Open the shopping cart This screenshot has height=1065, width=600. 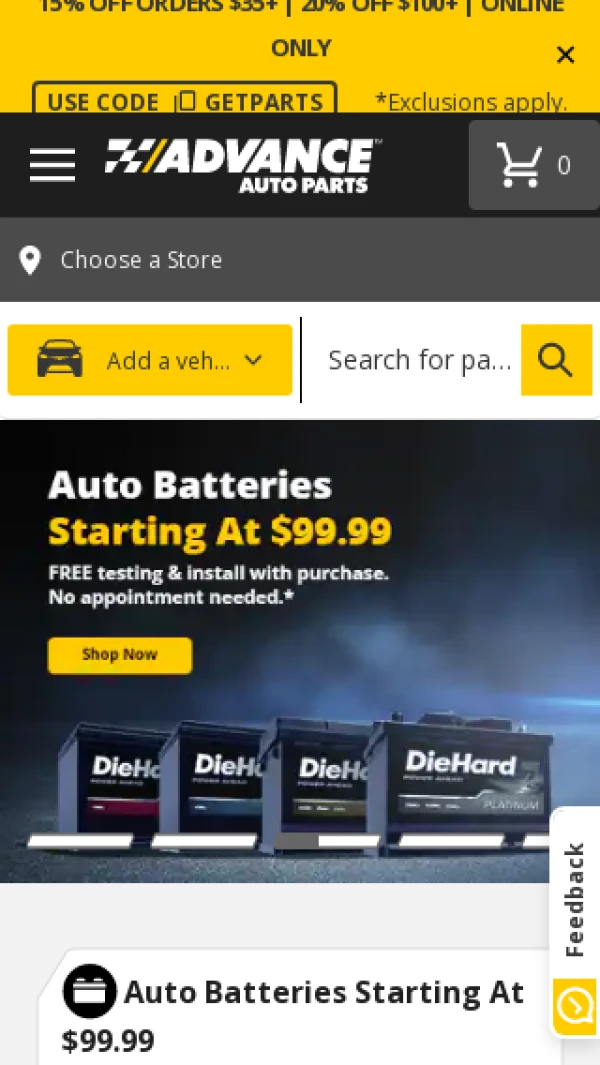[x=534, y=165]
